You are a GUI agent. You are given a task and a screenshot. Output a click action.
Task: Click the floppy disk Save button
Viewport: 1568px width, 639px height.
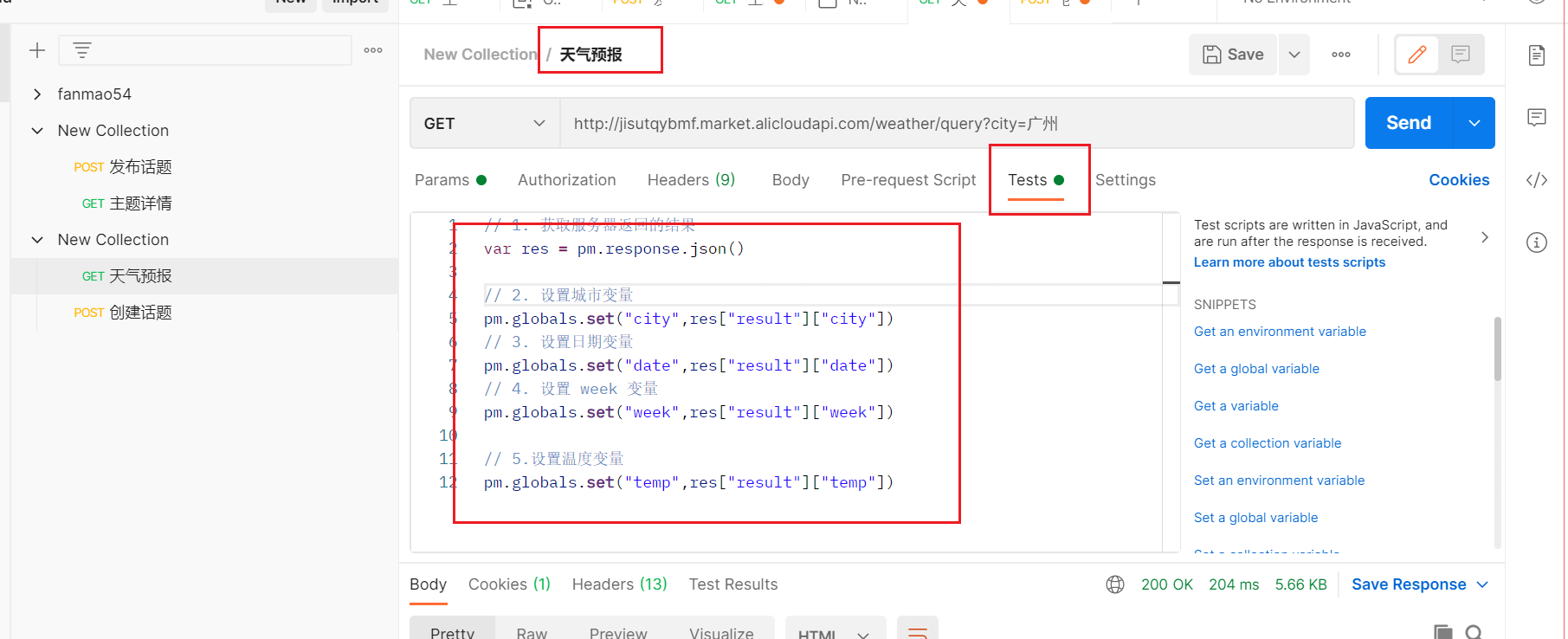tap(1233, 55)
